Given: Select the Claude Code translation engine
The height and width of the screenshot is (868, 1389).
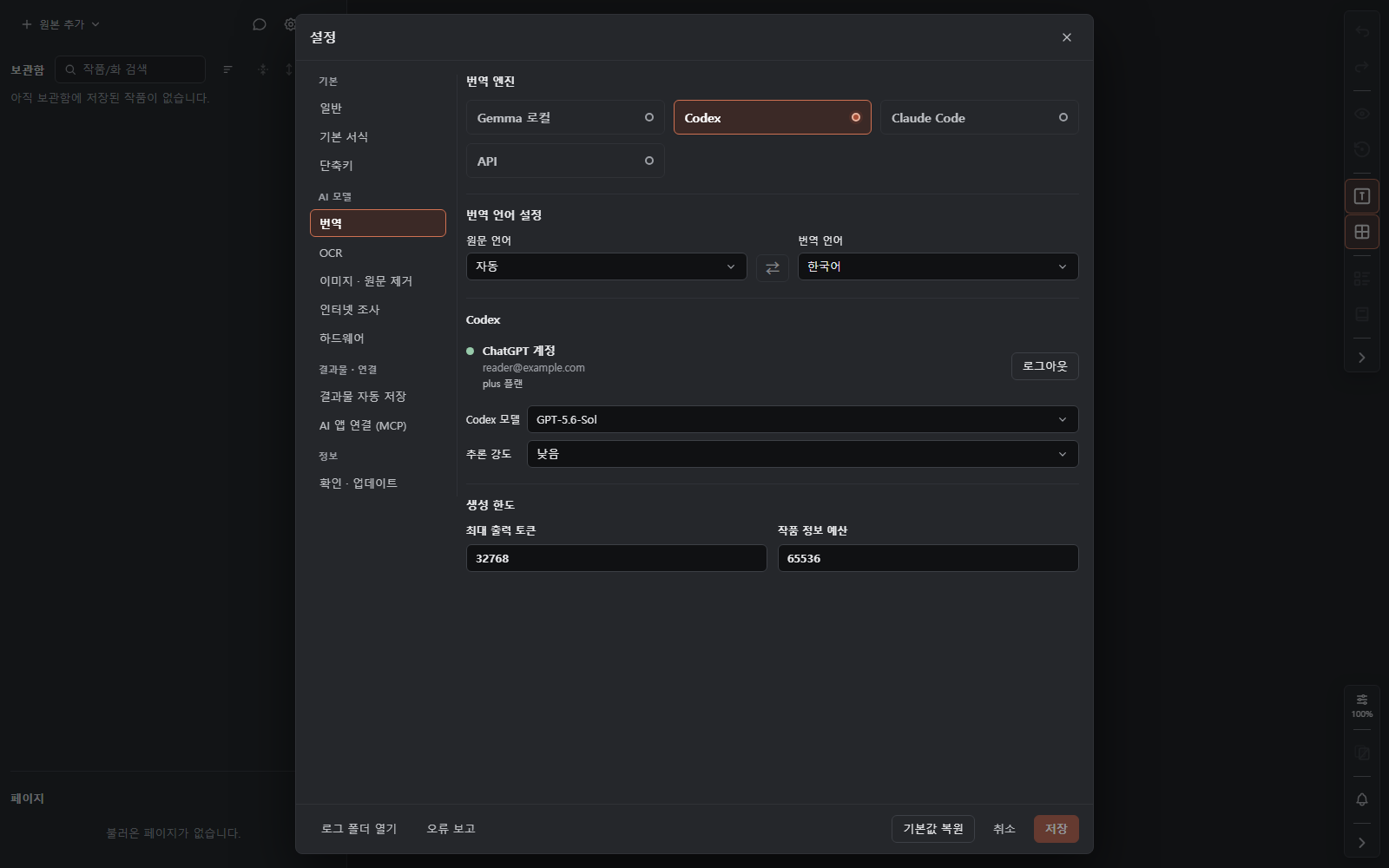Looking at the screenshot, I should 979,117.
